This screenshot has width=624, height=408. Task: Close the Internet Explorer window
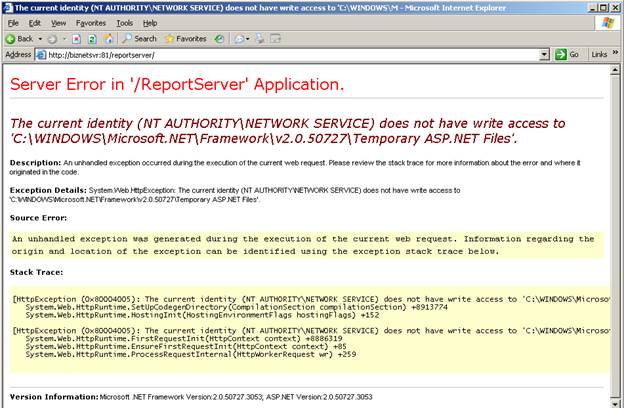[615, 8]
